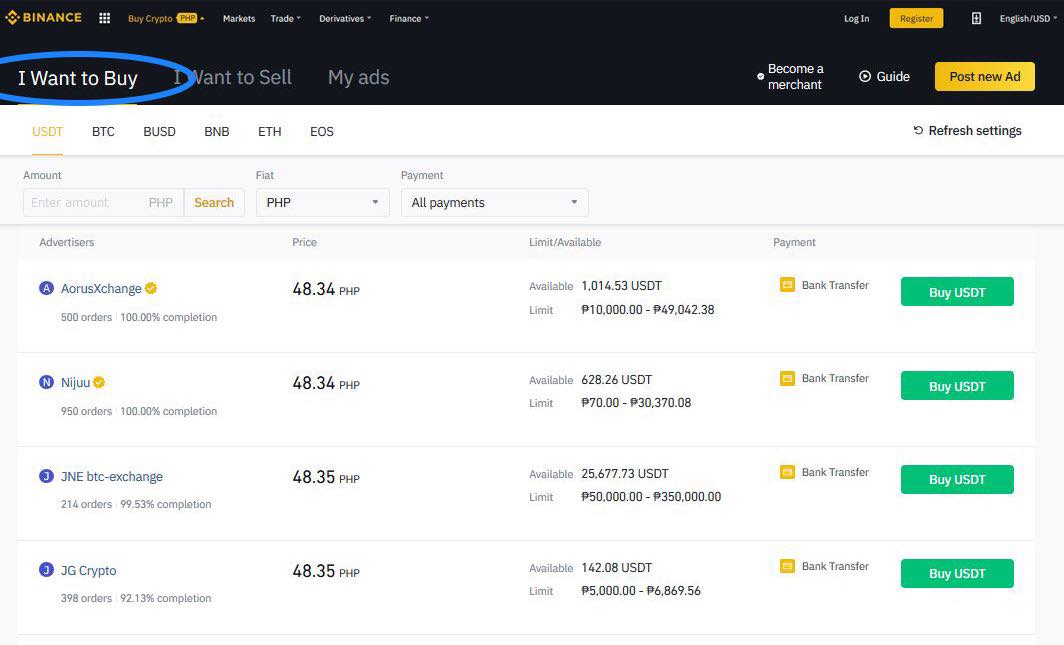Click the AorusXchange avatar icon
The width and height of the screenshot is (1064, 645).
point(46,288)
